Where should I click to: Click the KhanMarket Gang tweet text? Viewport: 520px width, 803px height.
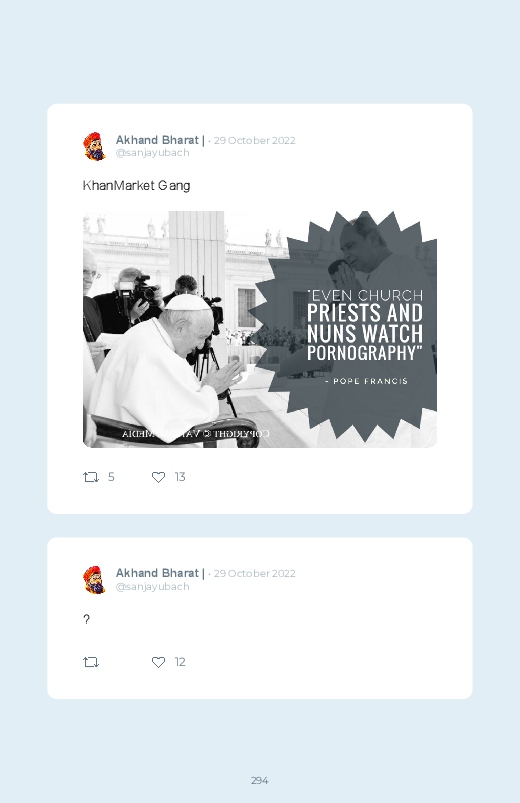pyautogui.click(x=136, y=185)
